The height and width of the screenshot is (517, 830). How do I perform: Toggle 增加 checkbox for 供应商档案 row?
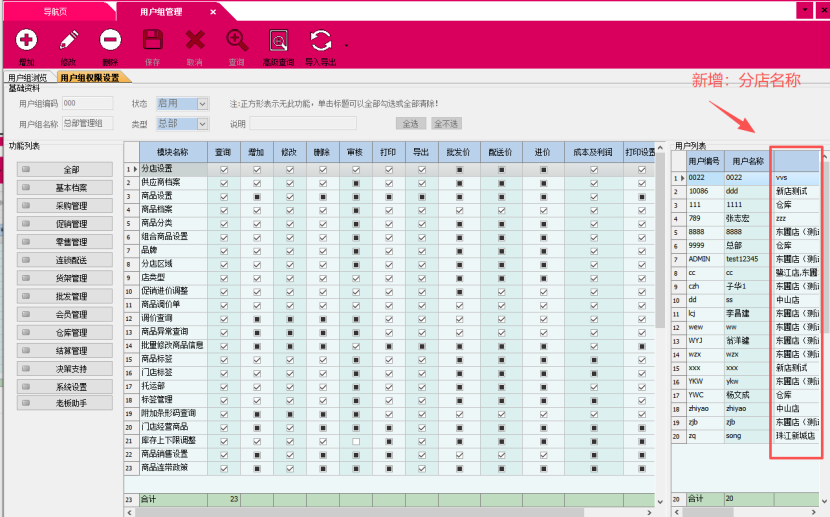coord(257,183)
